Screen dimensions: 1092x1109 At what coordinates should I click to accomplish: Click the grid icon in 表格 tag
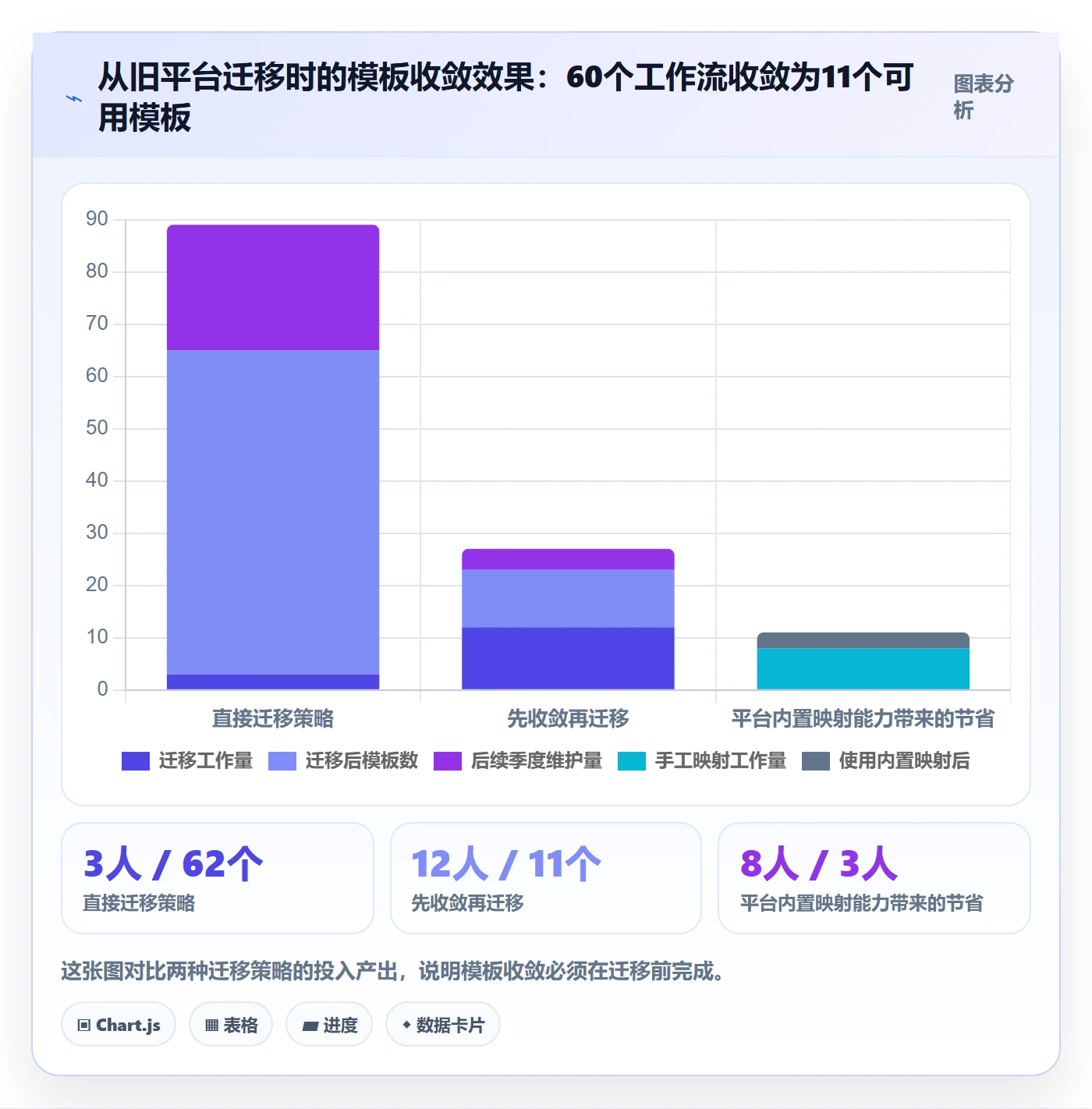coord(211,1026)
